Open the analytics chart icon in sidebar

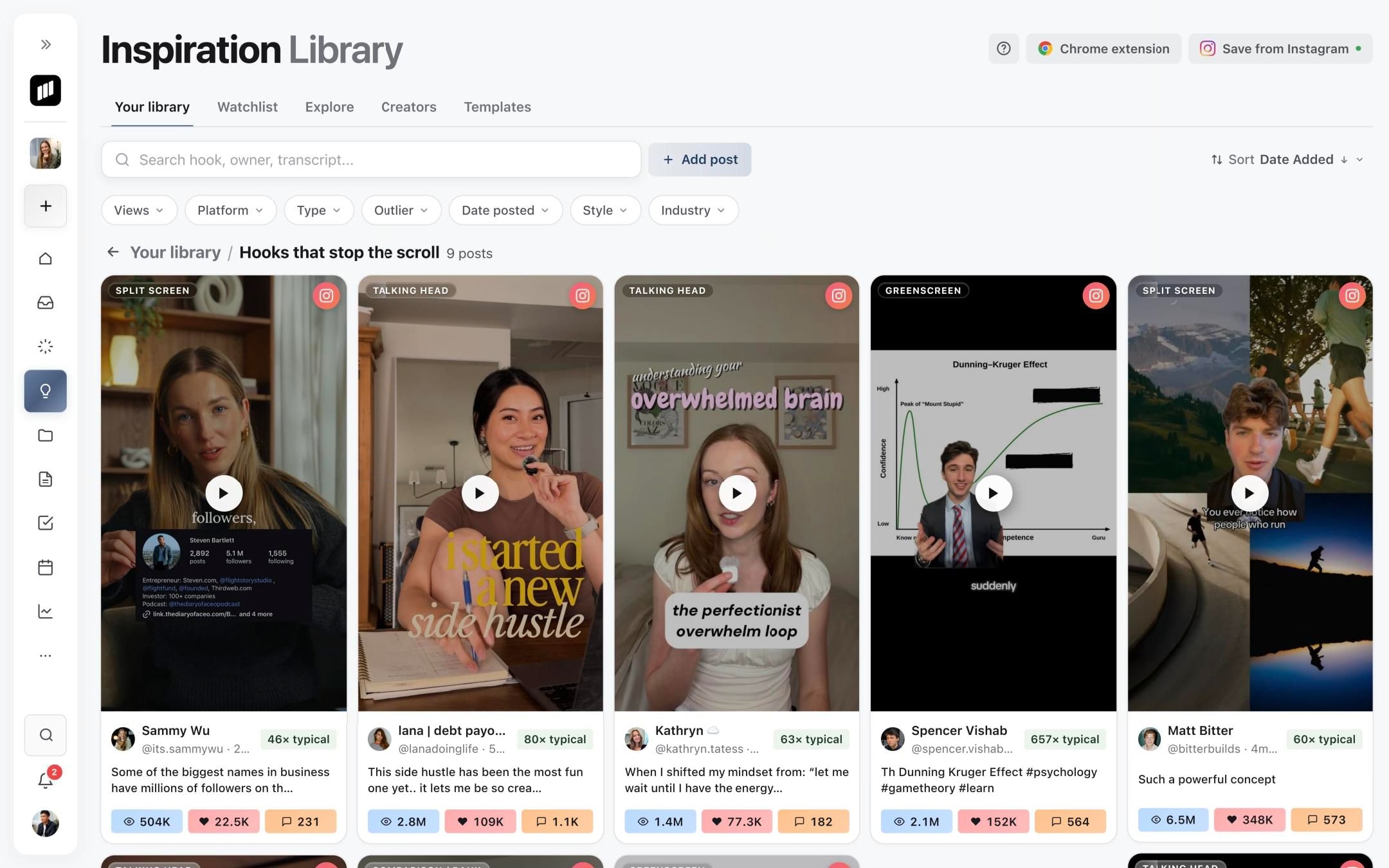pyautogui.click(x=46, y=611)
